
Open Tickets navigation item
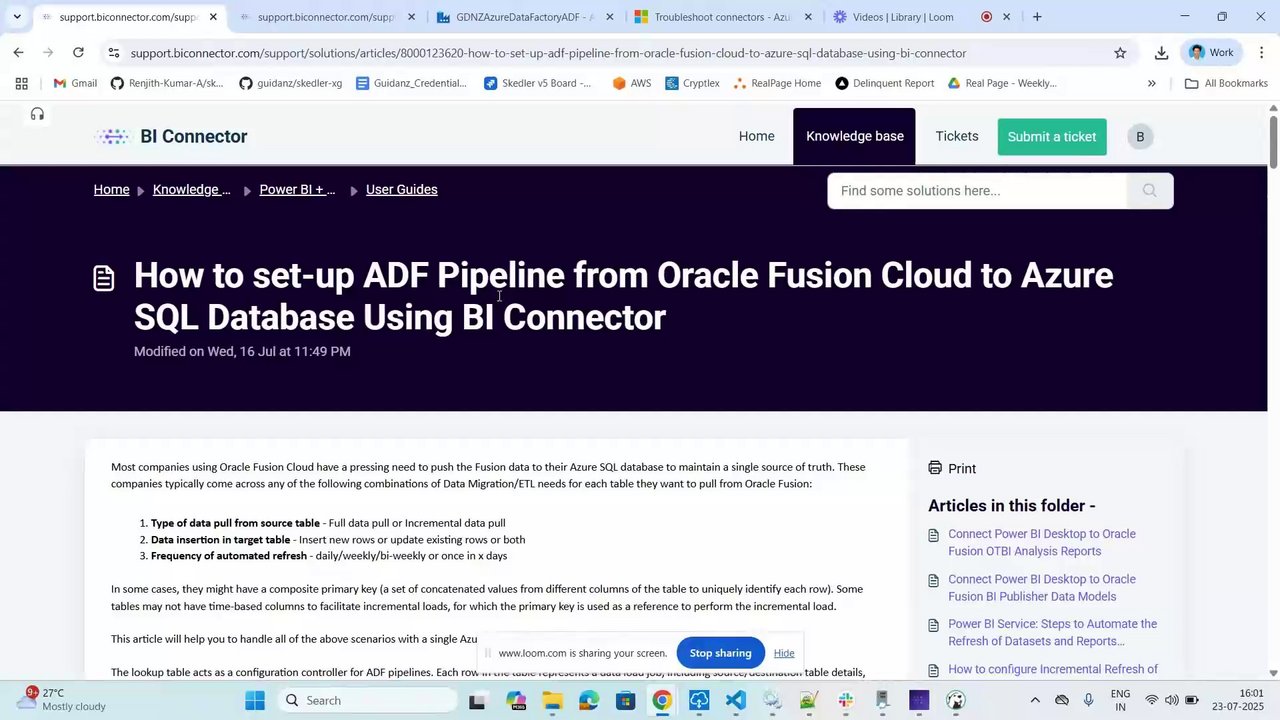[957, 136]
